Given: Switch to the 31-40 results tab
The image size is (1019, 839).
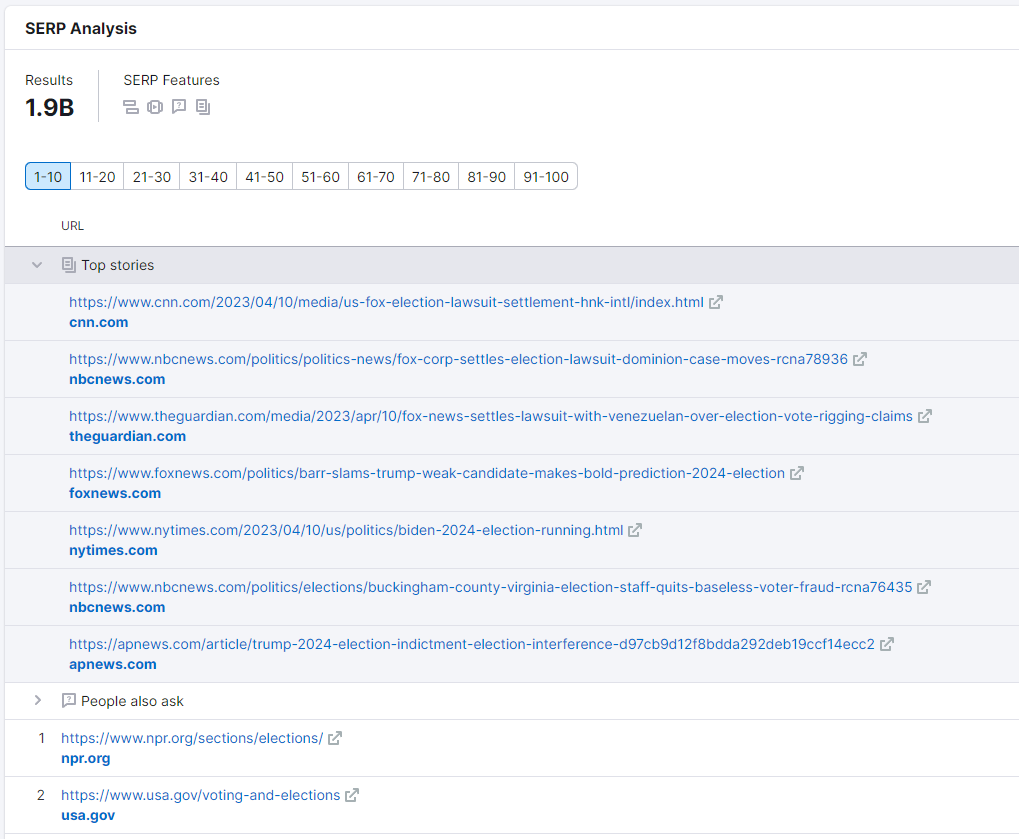Looking at the screenshot, I should tap(208, 177).
